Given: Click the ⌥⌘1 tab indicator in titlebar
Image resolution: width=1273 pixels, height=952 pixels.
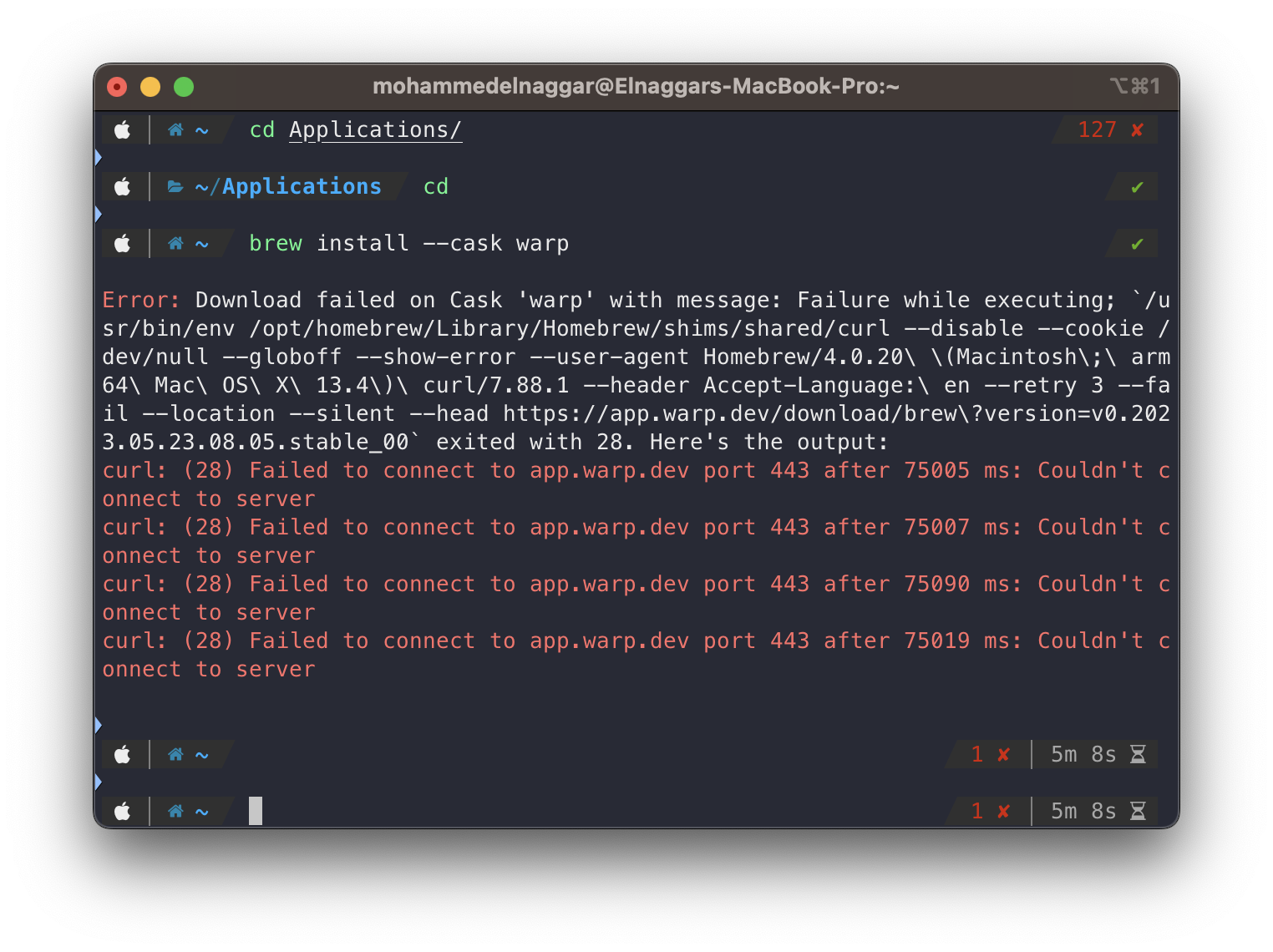Looking at the screenshot, I should click(x=1135, y=86).
